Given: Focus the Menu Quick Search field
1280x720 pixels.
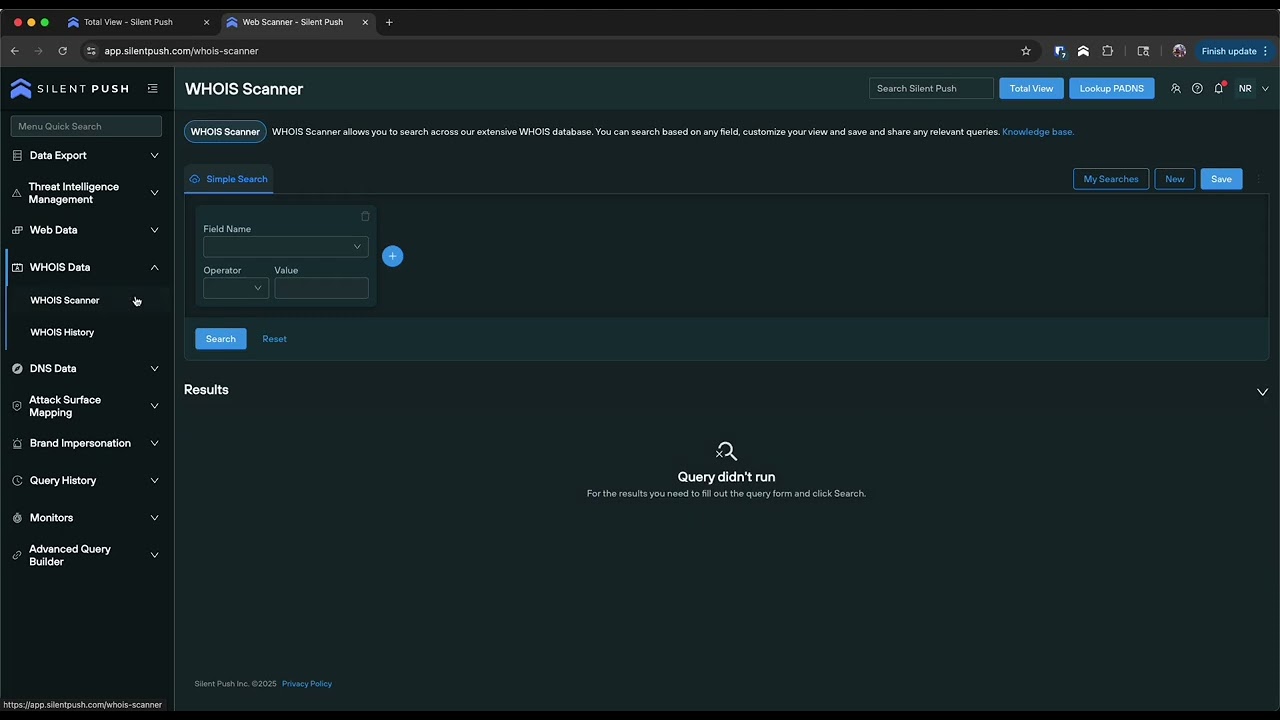Looking at the screenshot, I should coord(86,126).
